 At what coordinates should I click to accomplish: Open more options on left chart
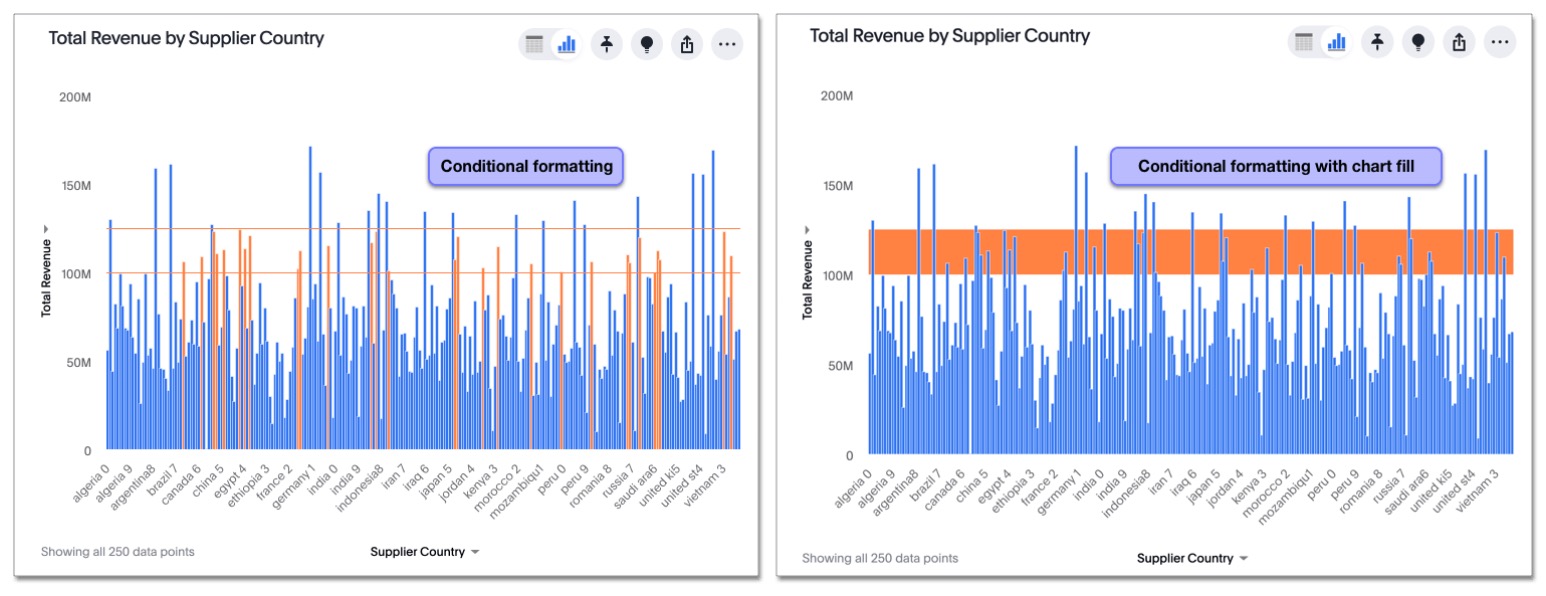pos(727,44)
